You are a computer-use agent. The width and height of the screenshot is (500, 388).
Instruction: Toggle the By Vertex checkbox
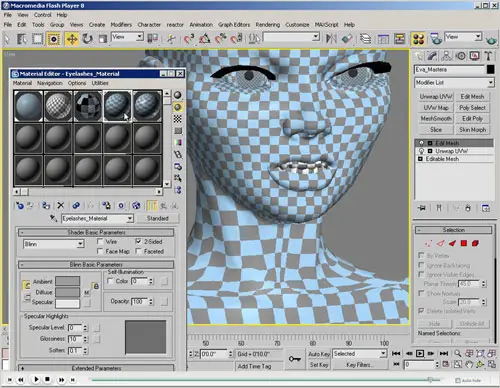421,255
